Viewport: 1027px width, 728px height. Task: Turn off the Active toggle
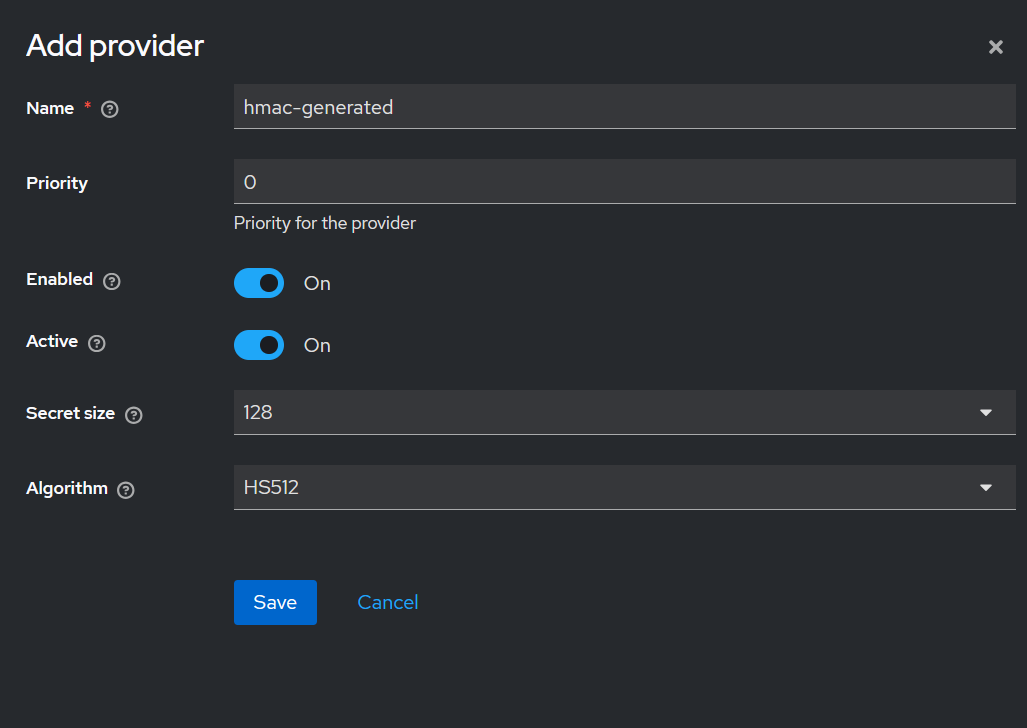259,345
